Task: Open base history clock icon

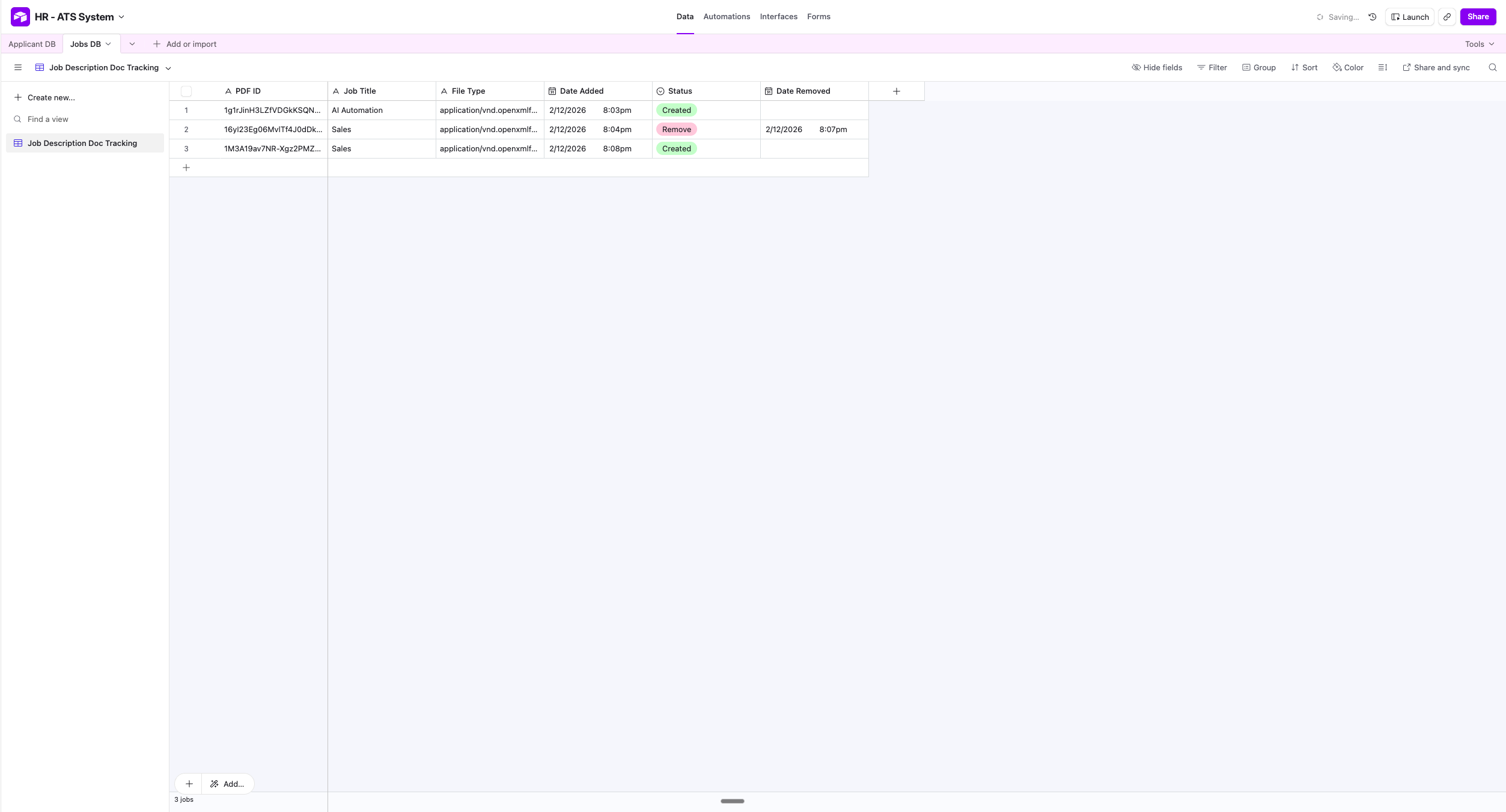Action: [1373, 17]
